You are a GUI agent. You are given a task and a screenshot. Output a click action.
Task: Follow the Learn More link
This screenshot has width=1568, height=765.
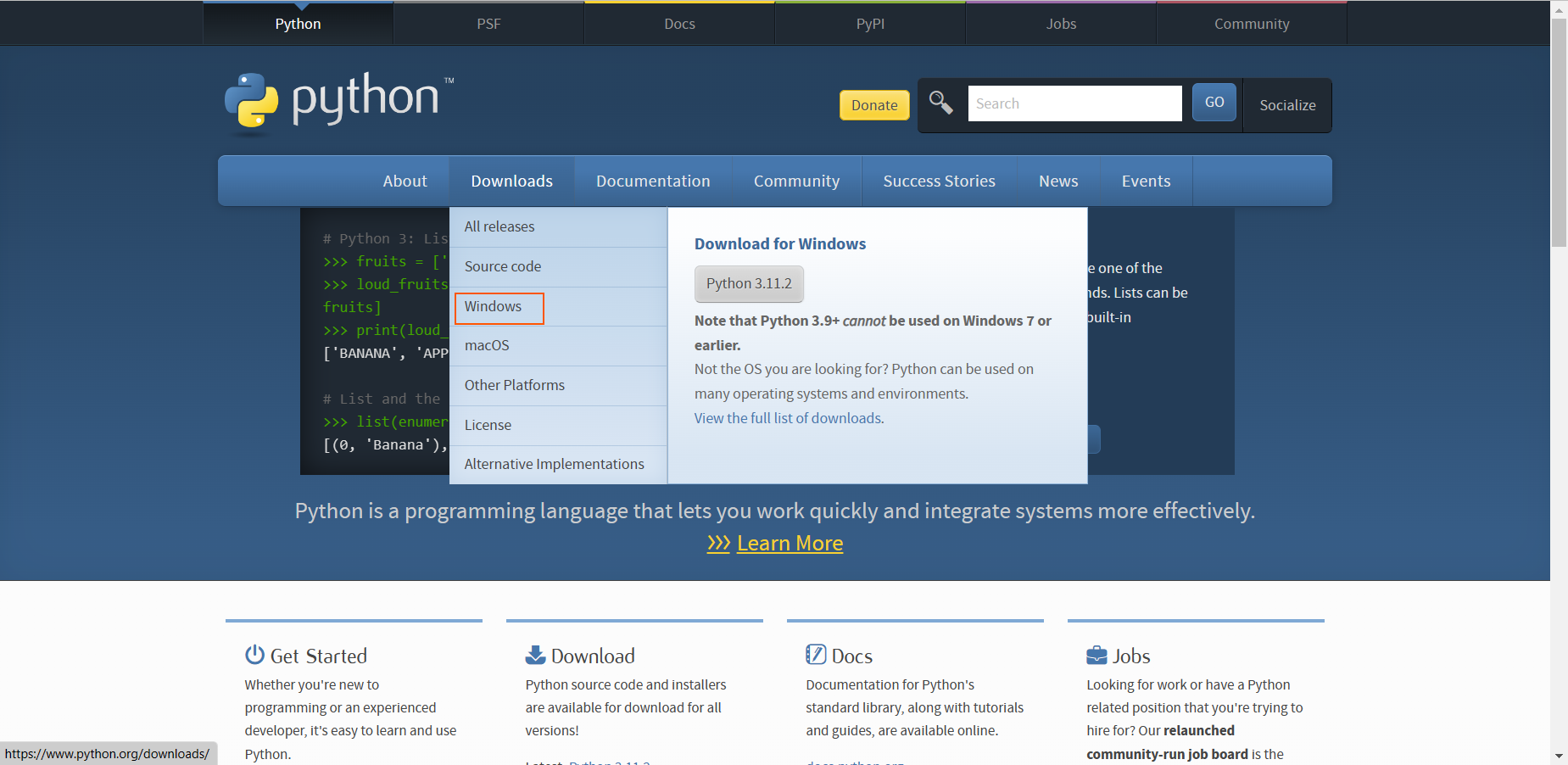(790, 543)
